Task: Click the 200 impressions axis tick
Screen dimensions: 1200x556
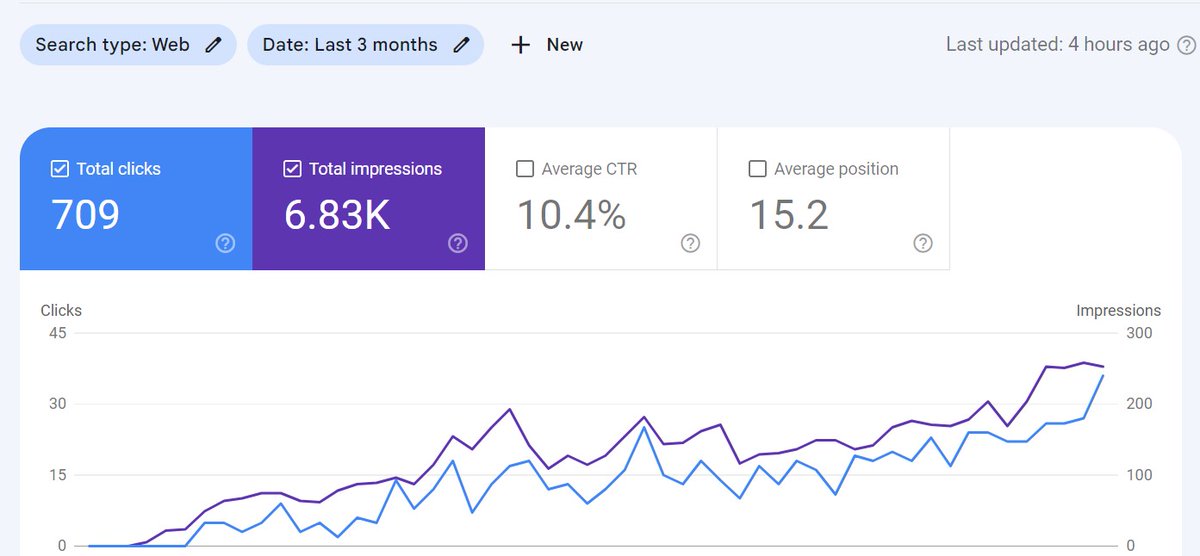Action: 1139,404
